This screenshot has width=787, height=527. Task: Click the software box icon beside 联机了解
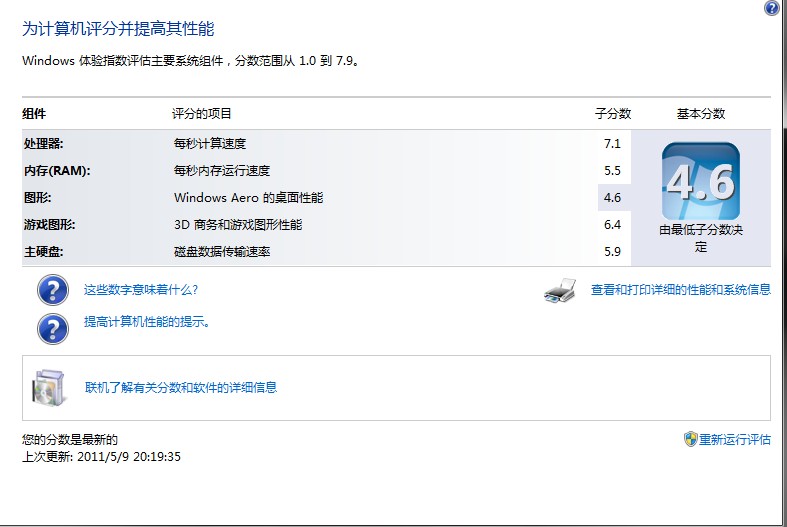pyautogui.click(x=49, y=388)
